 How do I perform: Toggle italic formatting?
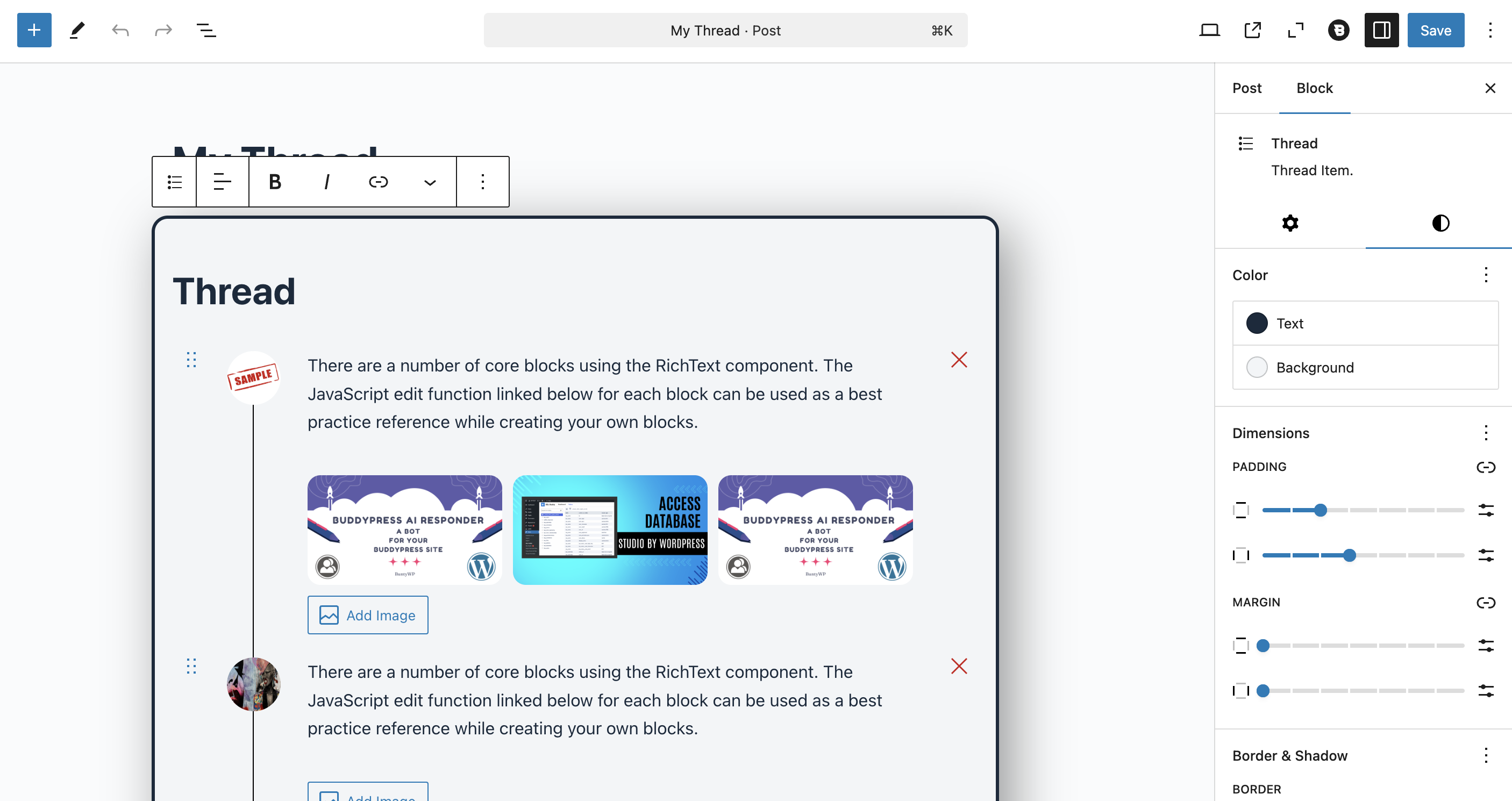326,182
